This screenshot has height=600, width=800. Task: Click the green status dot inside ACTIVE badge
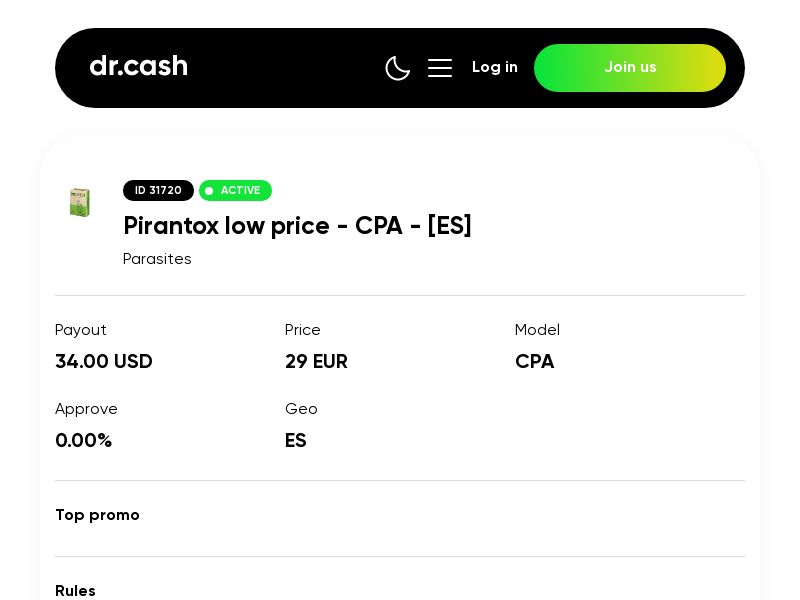tap(210, 190)
